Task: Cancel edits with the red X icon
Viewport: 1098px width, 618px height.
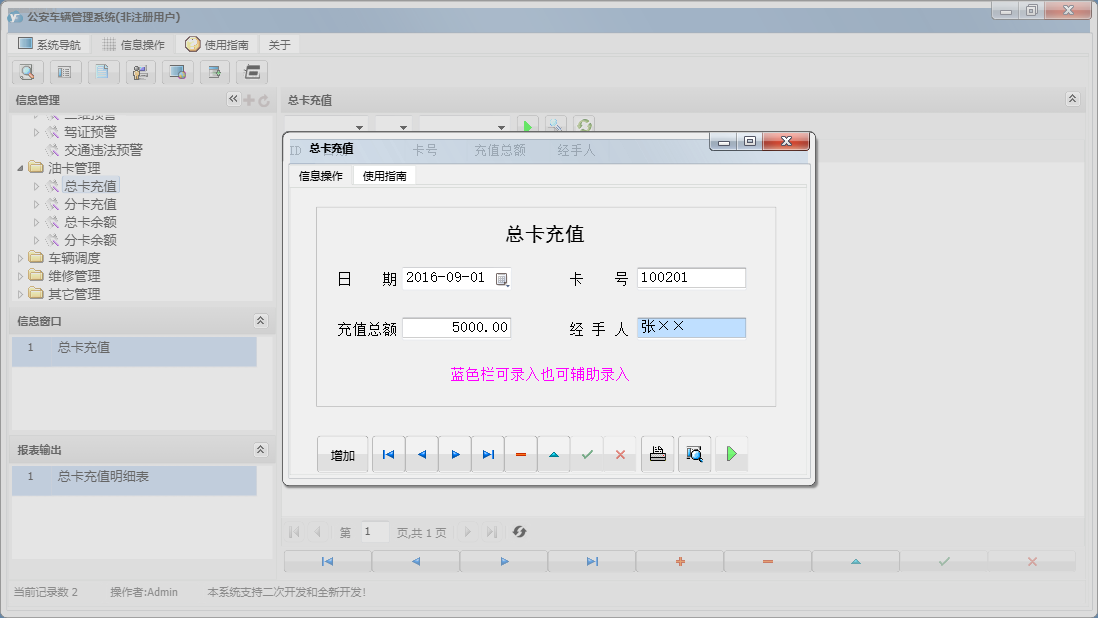Action: pyautogui.click(x=620, y=453)
